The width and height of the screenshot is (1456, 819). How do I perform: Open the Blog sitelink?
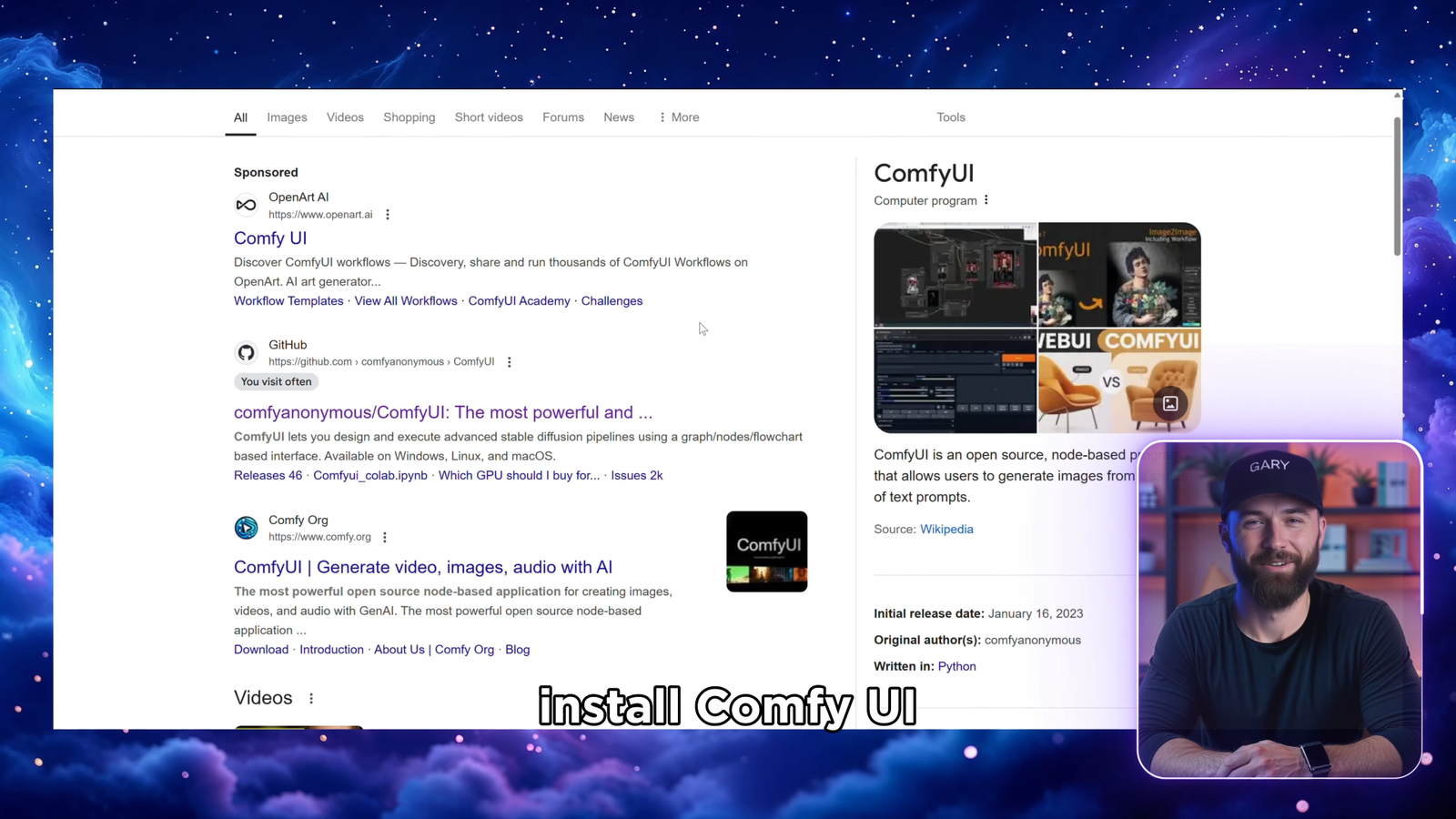(518, 650)
